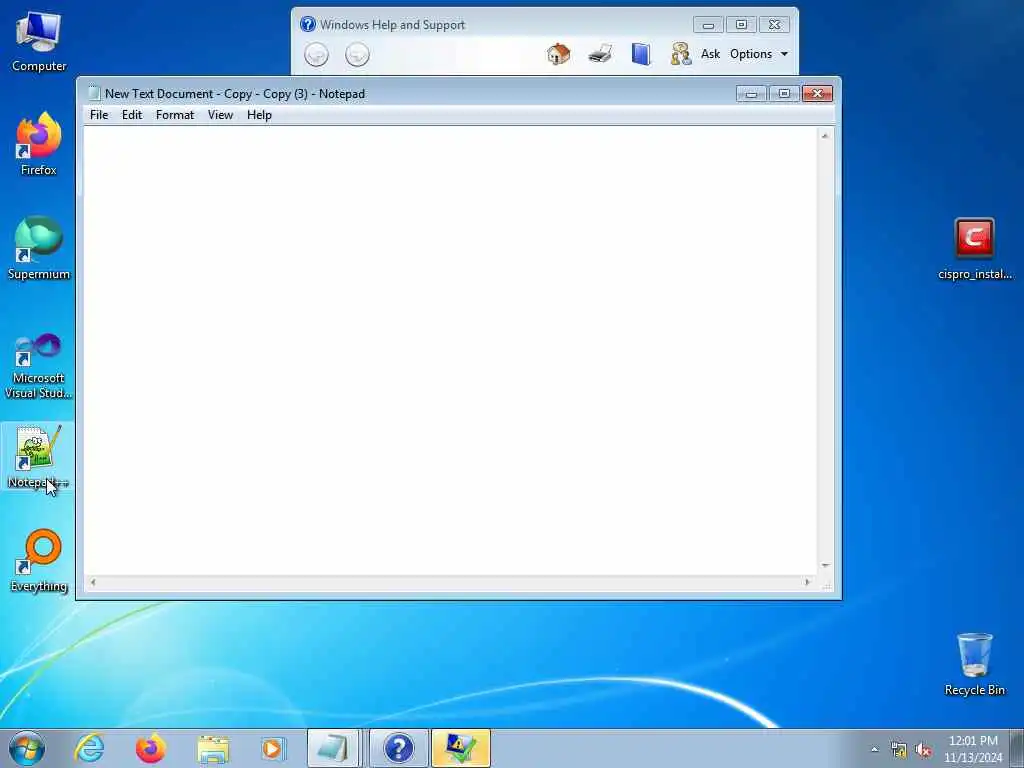Click the Ask link in Help and Support
Image resolution: width=1024 pixels, height=768 pixels.
click(x=711, y=54)
